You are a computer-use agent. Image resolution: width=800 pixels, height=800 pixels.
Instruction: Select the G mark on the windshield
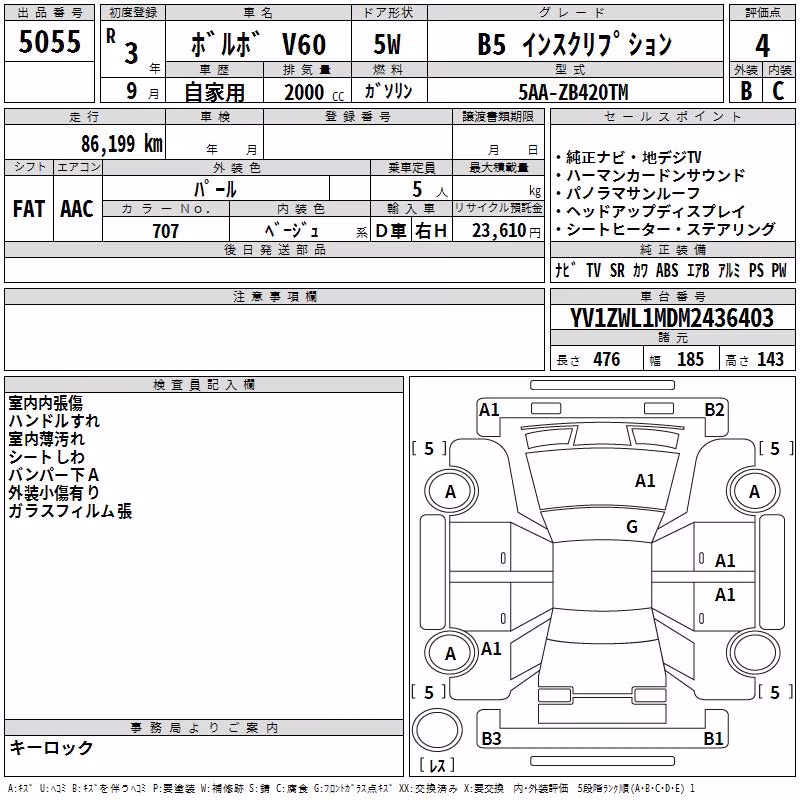(x=632, y=527)
